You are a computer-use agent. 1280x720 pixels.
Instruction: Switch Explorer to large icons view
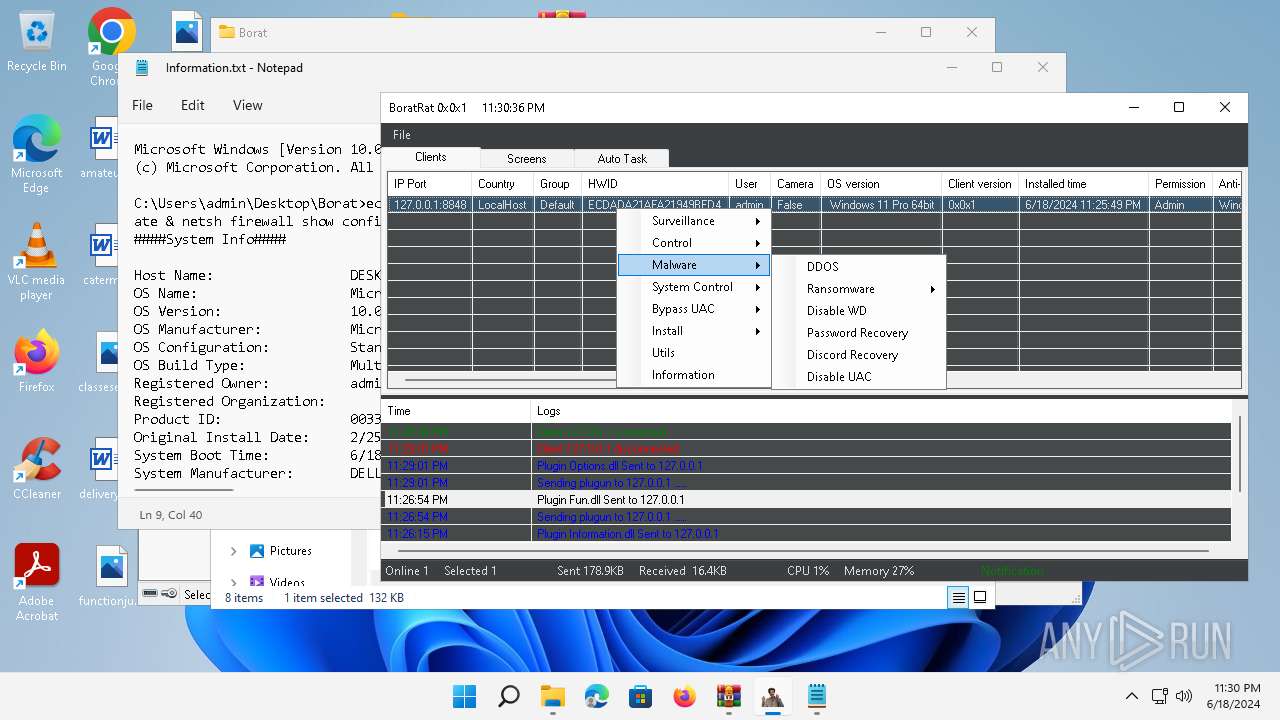[x=980, y=597]
